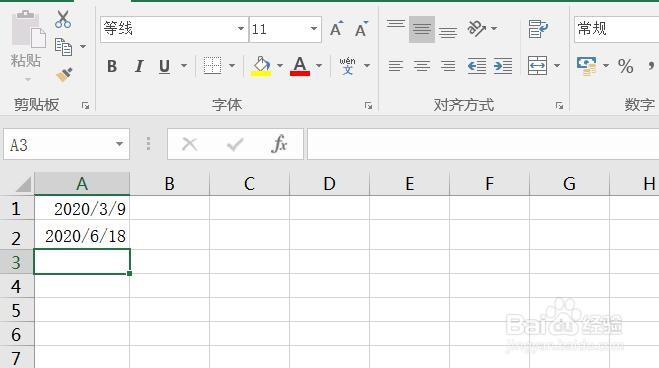Open alignment group dialog launcher
Screen dimensions: 659x368
[x=559, y=105]
